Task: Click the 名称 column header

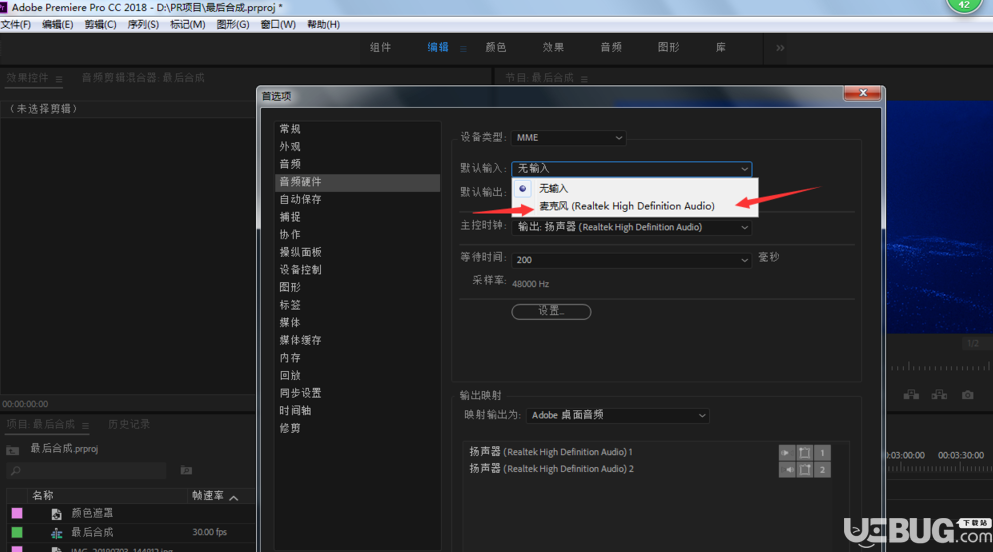Action: pos(43,496)
